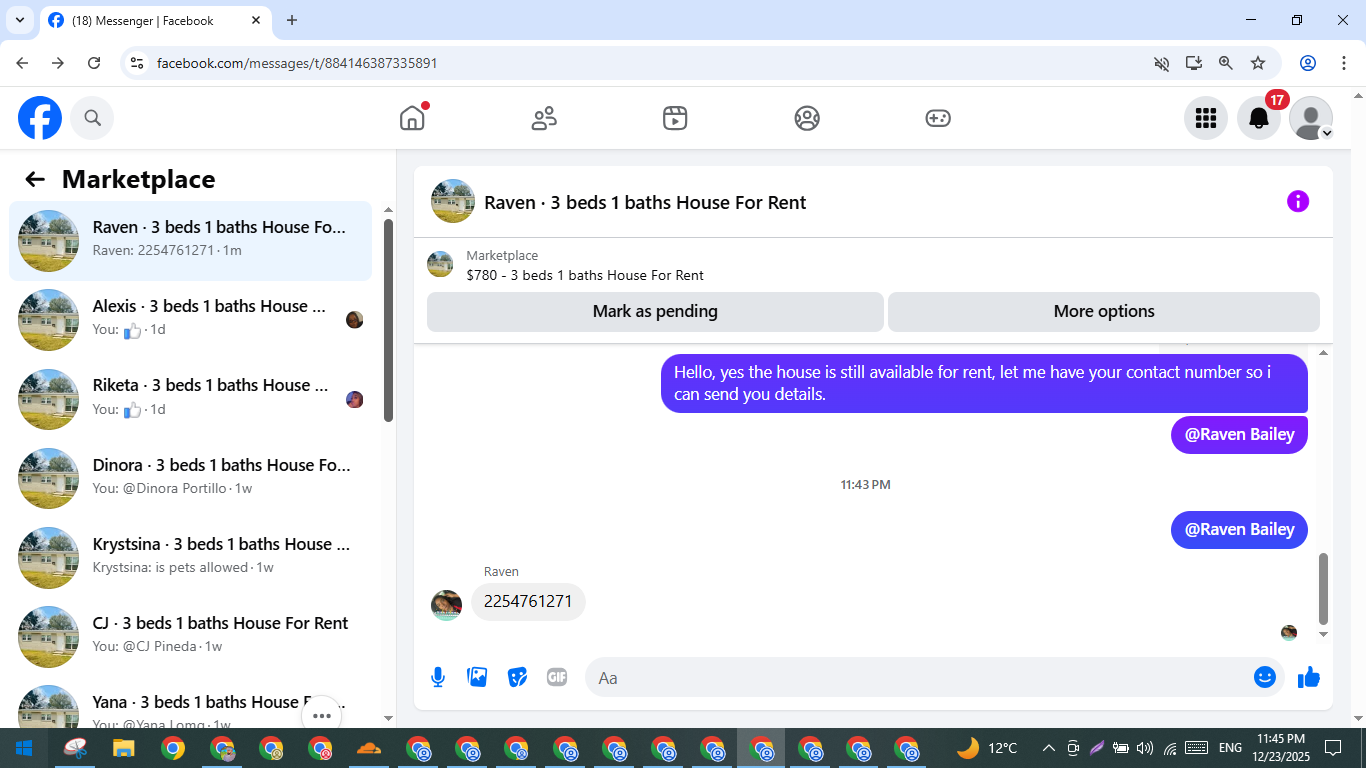The width and height of the screenshot is (1366, 768).
Task: Click browser Back arrow
Action: [23, 63]
